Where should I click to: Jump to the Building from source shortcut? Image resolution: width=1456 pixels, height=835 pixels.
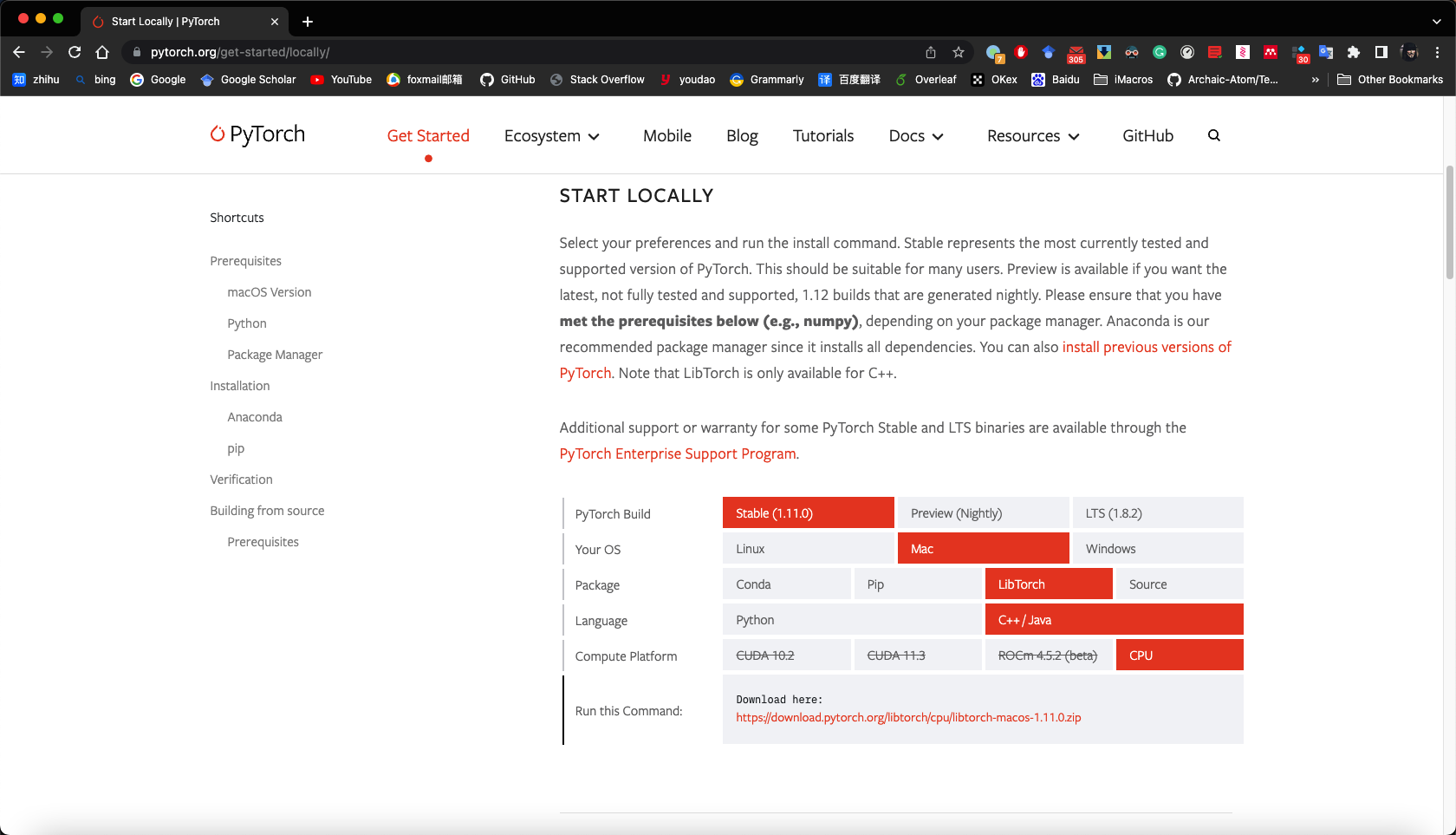point(267,511)
